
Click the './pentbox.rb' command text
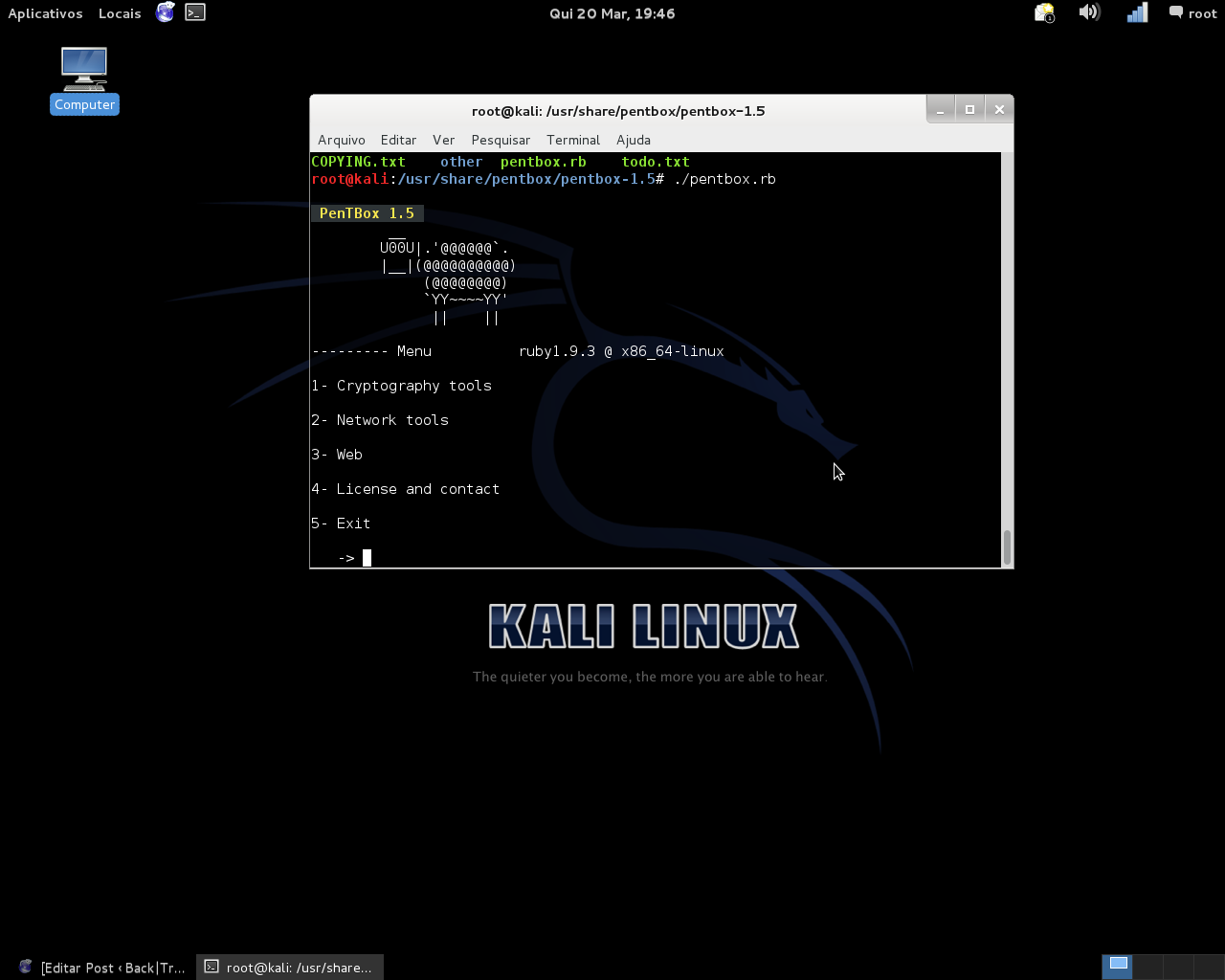[724, 179]
